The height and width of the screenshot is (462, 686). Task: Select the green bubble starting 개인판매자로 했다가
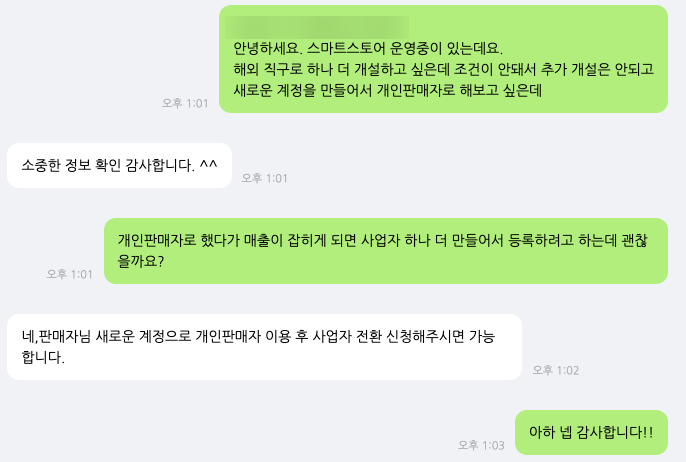click(386, 251)
